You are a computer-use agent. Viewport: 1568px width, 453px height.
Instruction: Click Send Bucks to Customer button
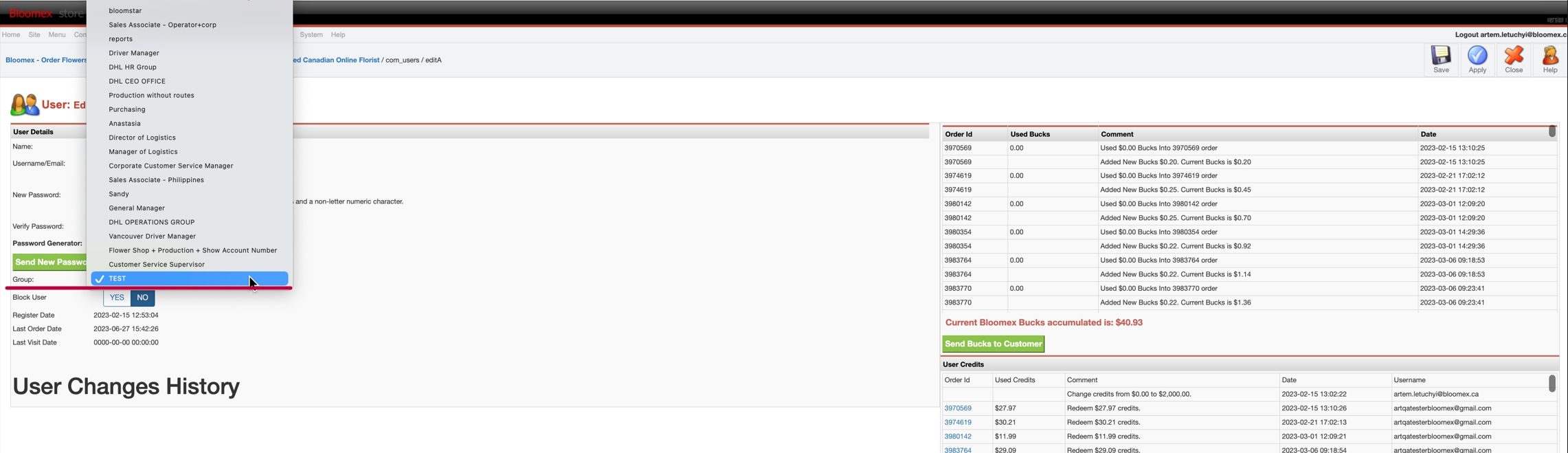[994, 344]
